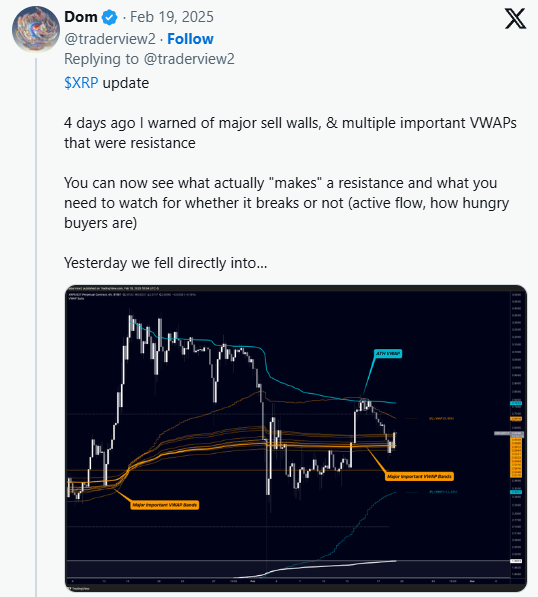This screenshot has height=597, width=538.
Task: Click the TradingView logo on the chart
Action: 78,588
